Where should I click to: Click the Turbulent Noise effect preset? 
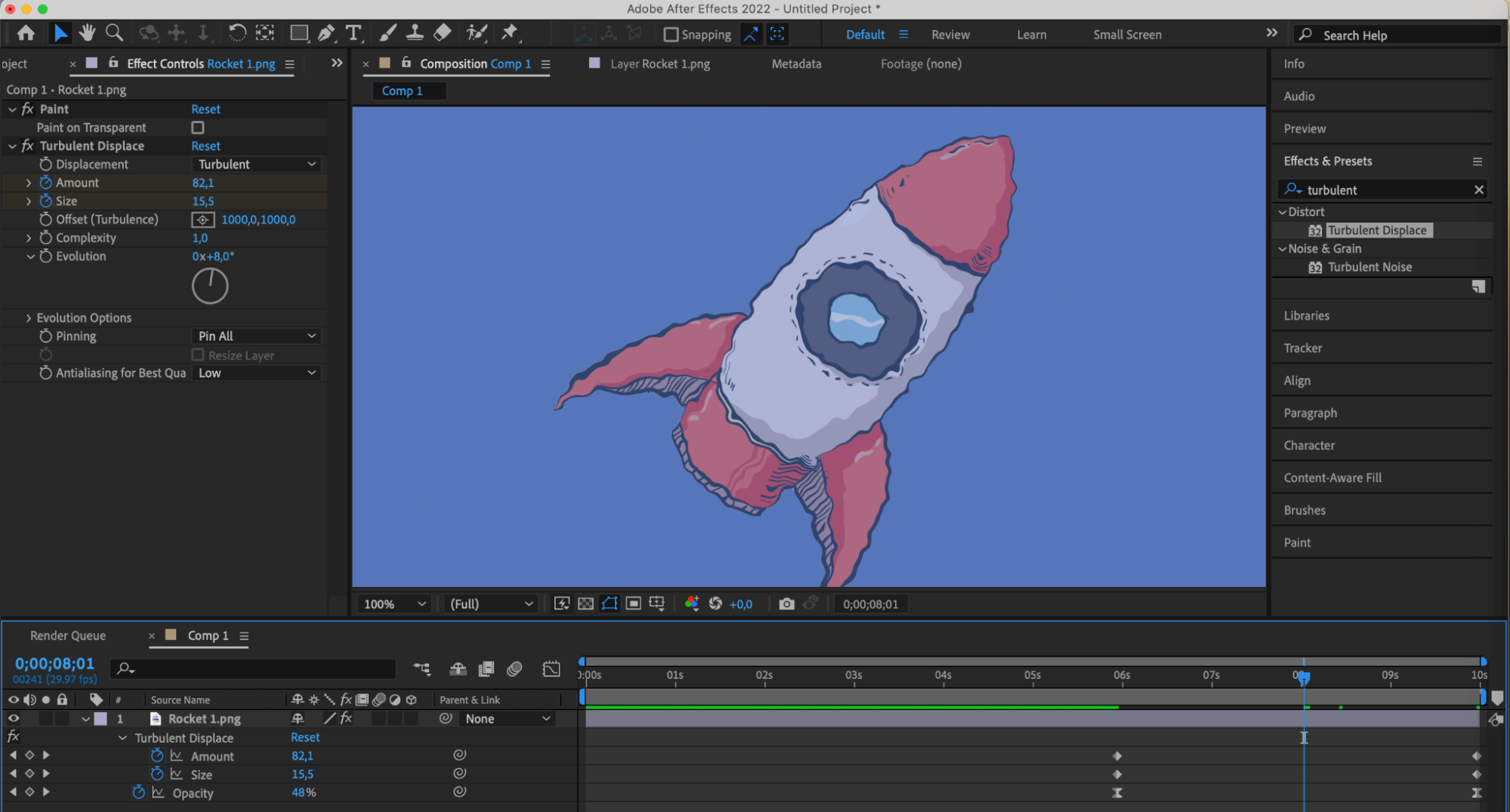[1369, 267]
